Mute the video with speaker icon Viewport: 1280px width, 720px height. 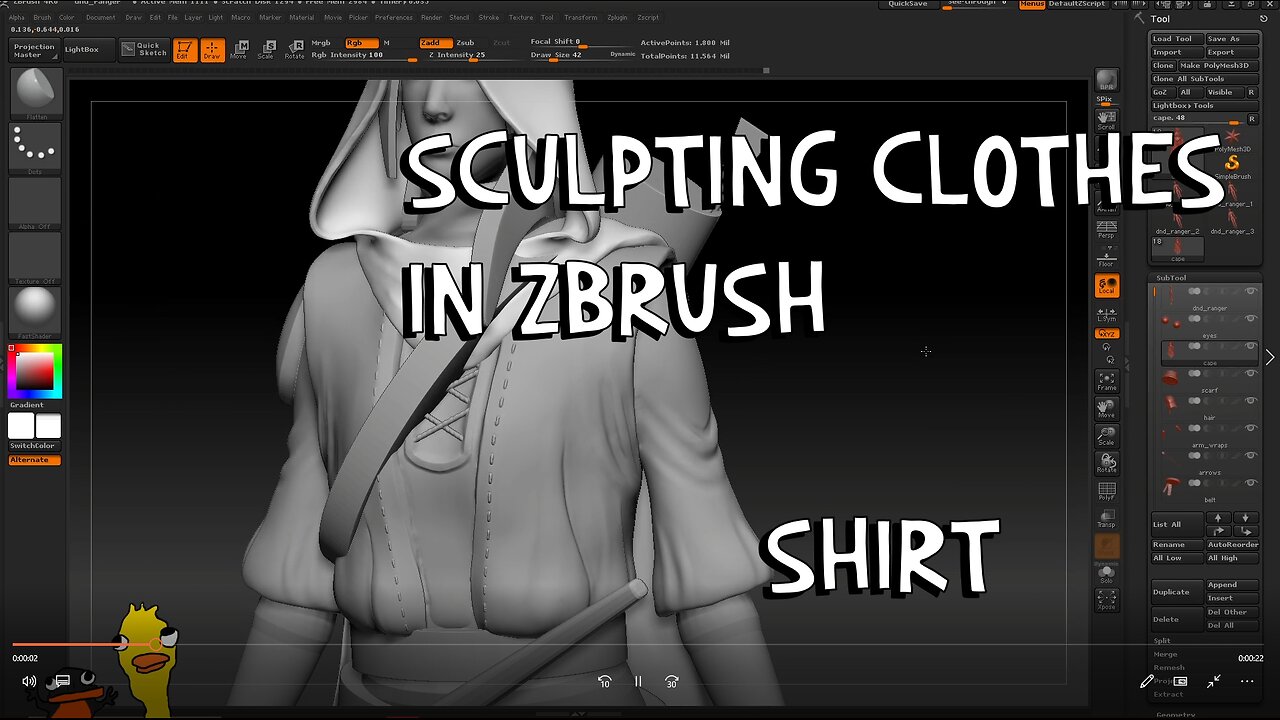click(29, 681)
